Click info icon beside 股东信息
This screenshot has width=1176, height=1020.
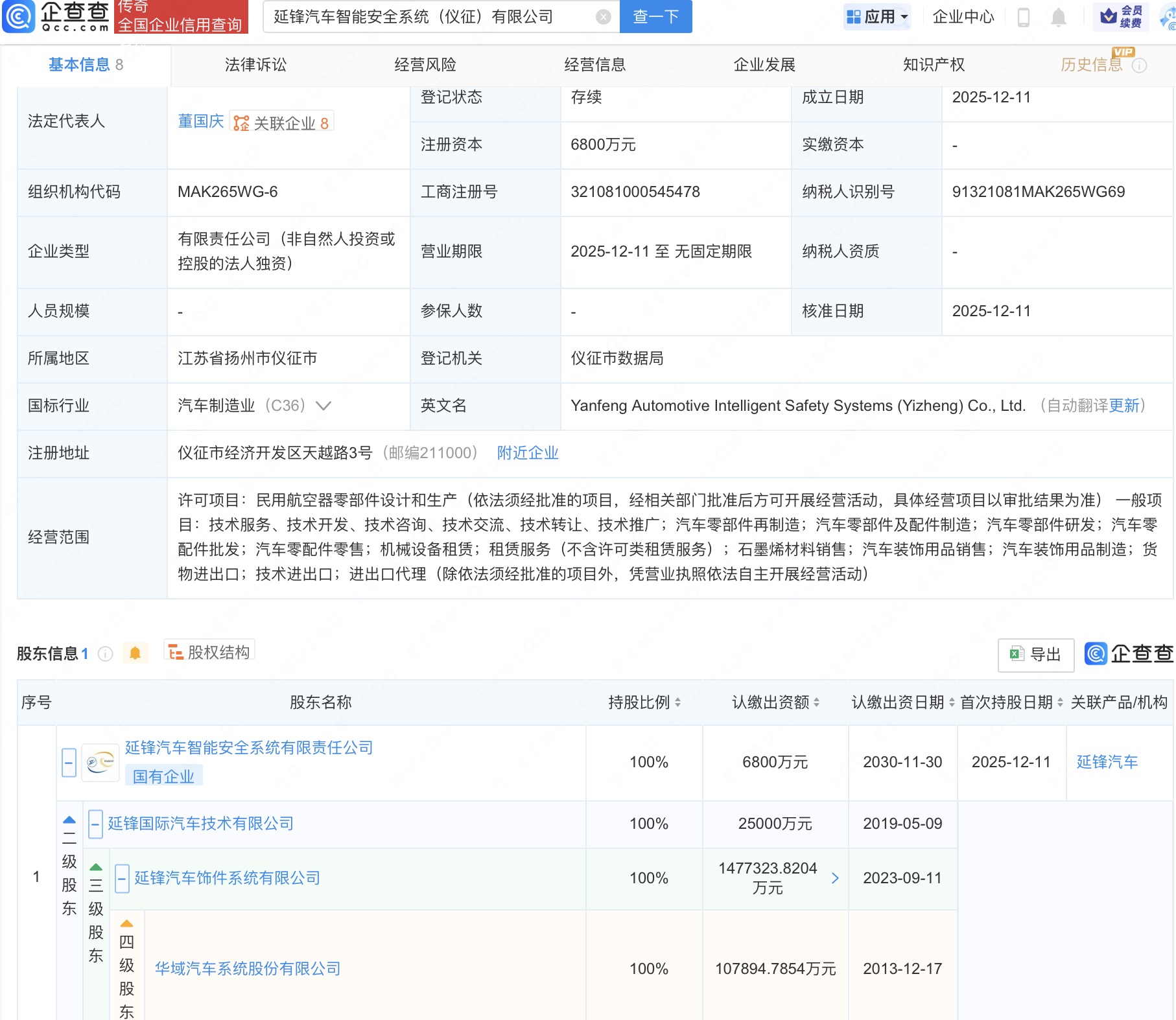[x=105, y=654]
